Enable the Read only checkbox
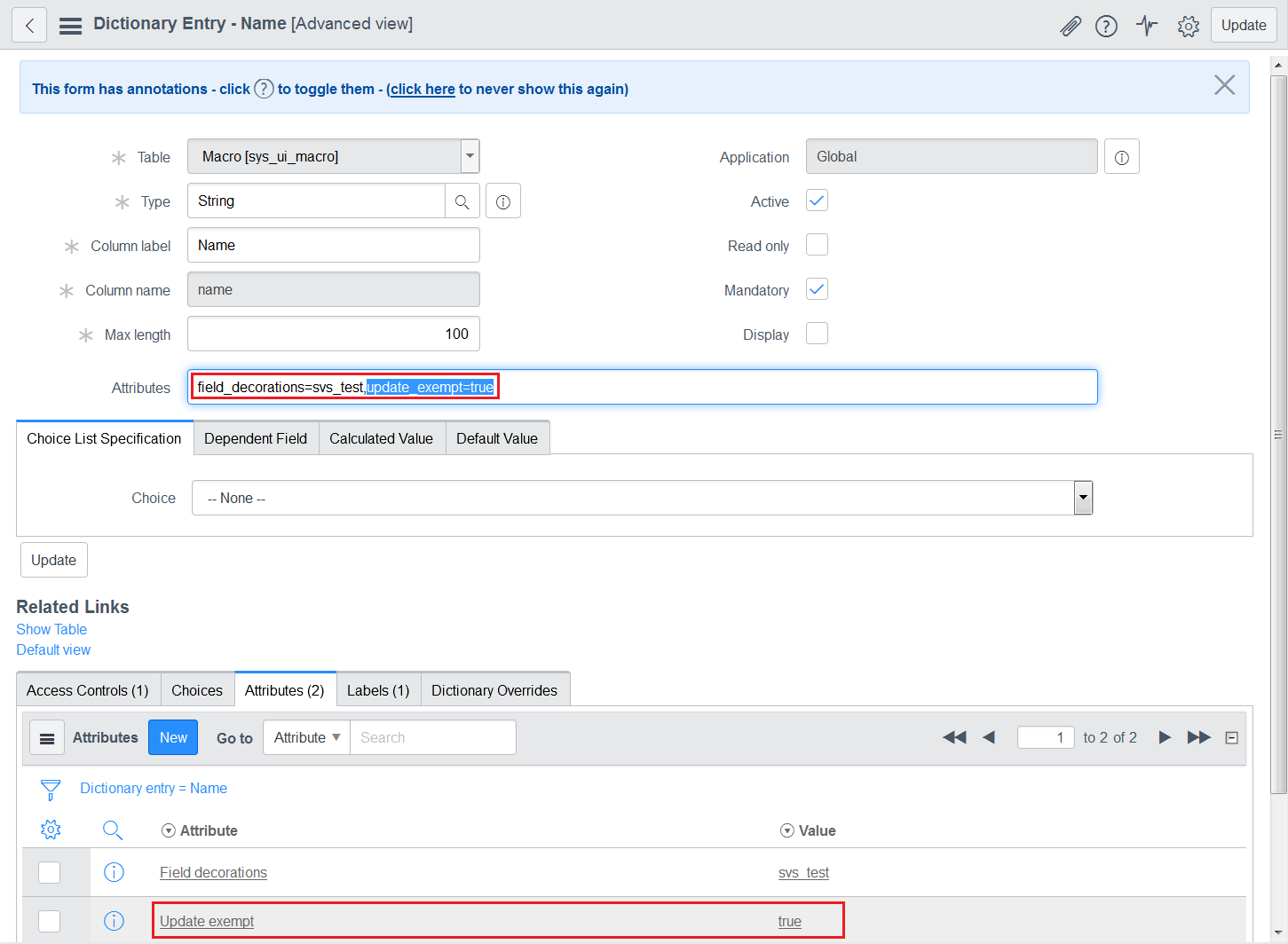1288x944 pixels. [817, 245]
